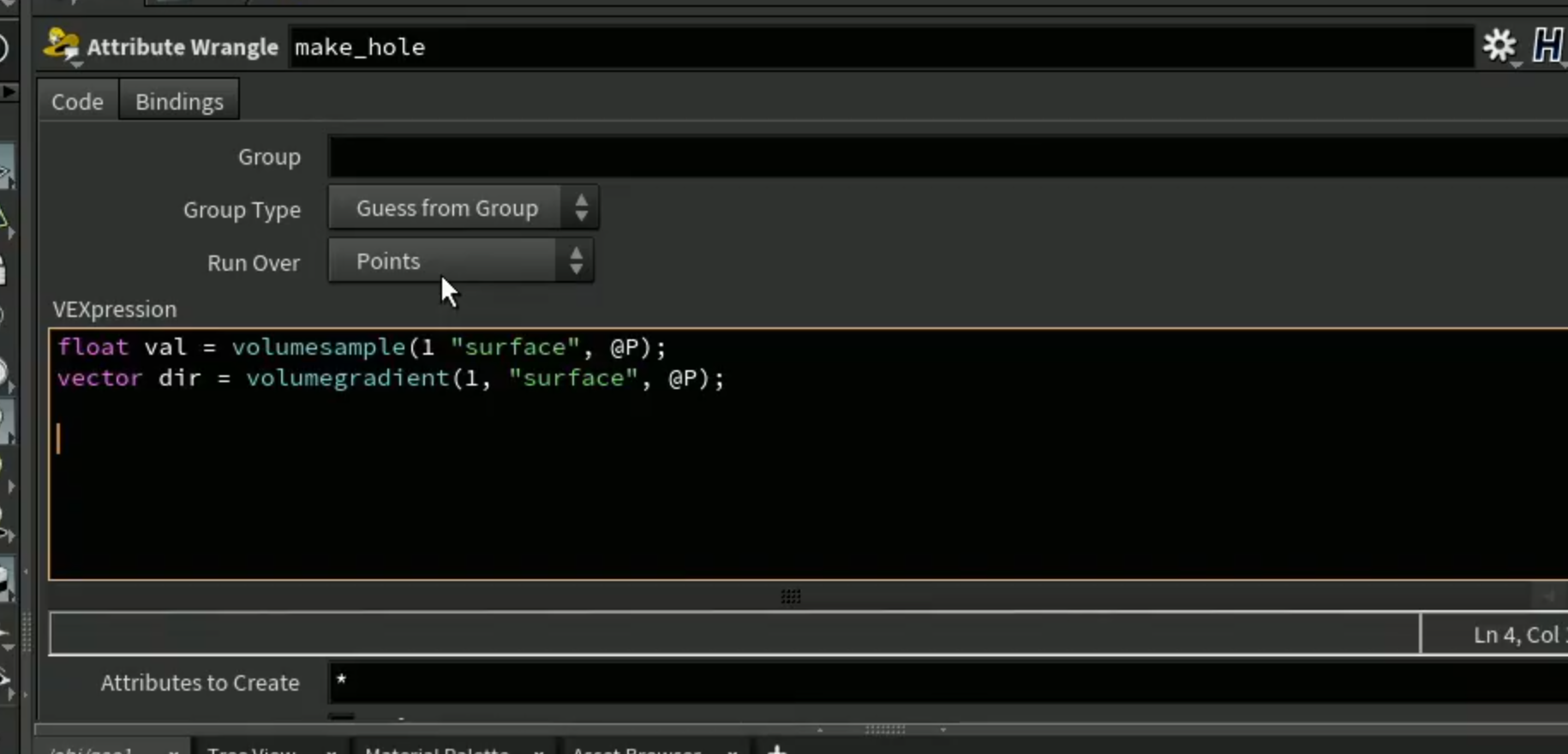Click the lower splitter grip handle
Image resolution: width=1568 pixels, height=754 pixels.
[x=885, y=729]
